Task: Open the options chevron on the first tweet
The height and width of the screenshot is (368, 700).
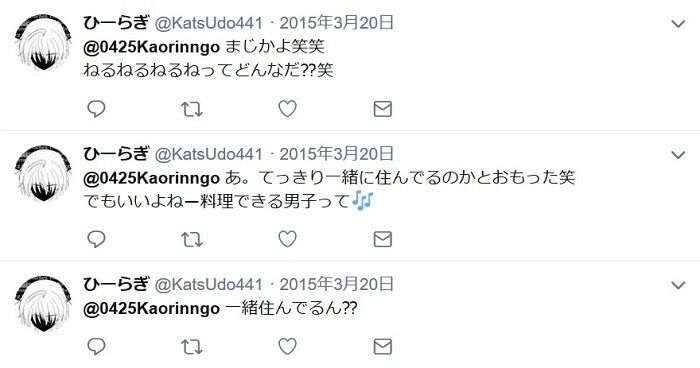Action: 678,24
